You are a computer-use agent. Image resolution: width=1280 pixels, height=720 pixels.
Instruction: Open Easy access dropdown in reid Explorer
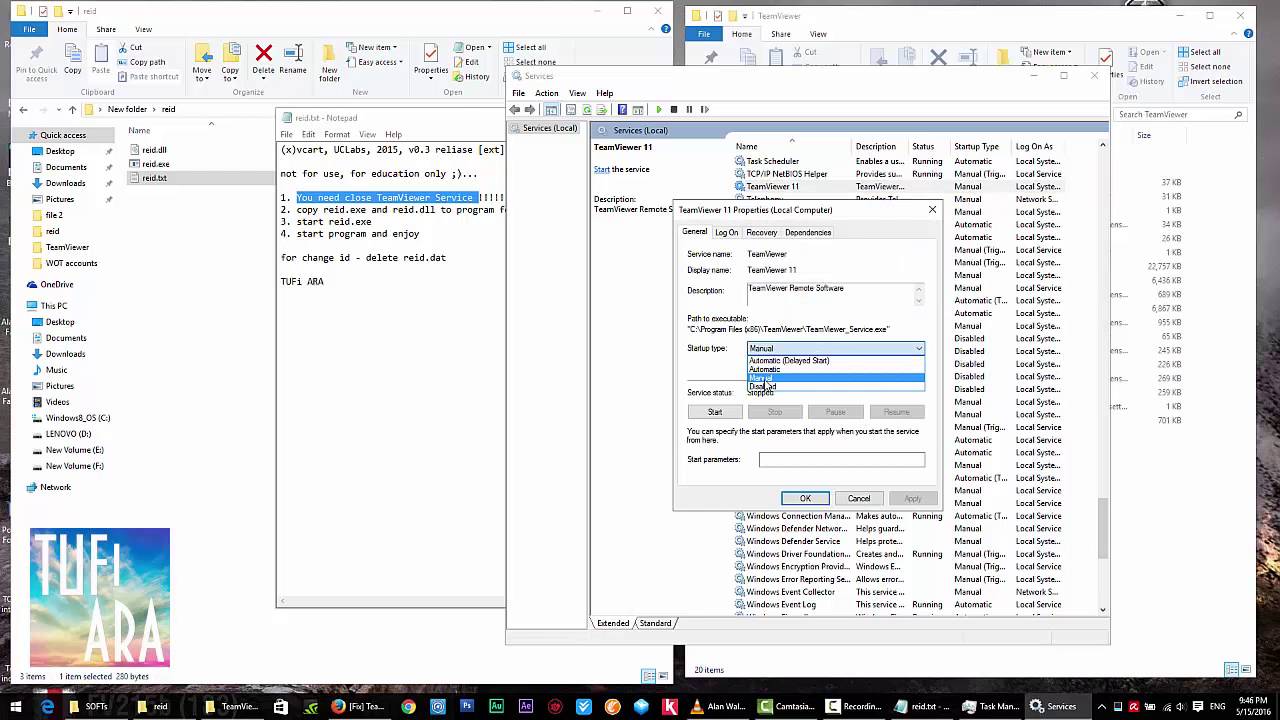(372, 62)
